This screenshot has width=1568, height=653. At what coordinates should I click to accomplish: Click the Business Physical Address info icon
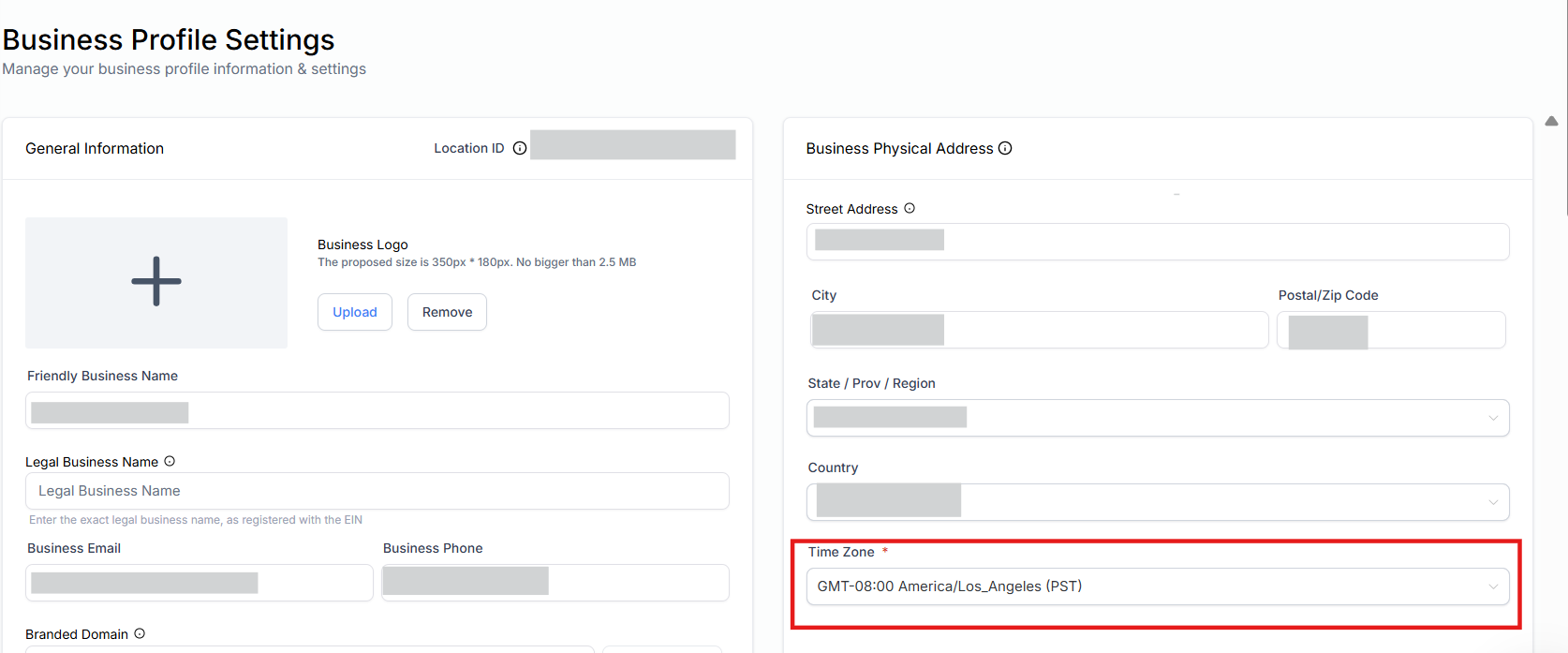[x=1005, y=148]
